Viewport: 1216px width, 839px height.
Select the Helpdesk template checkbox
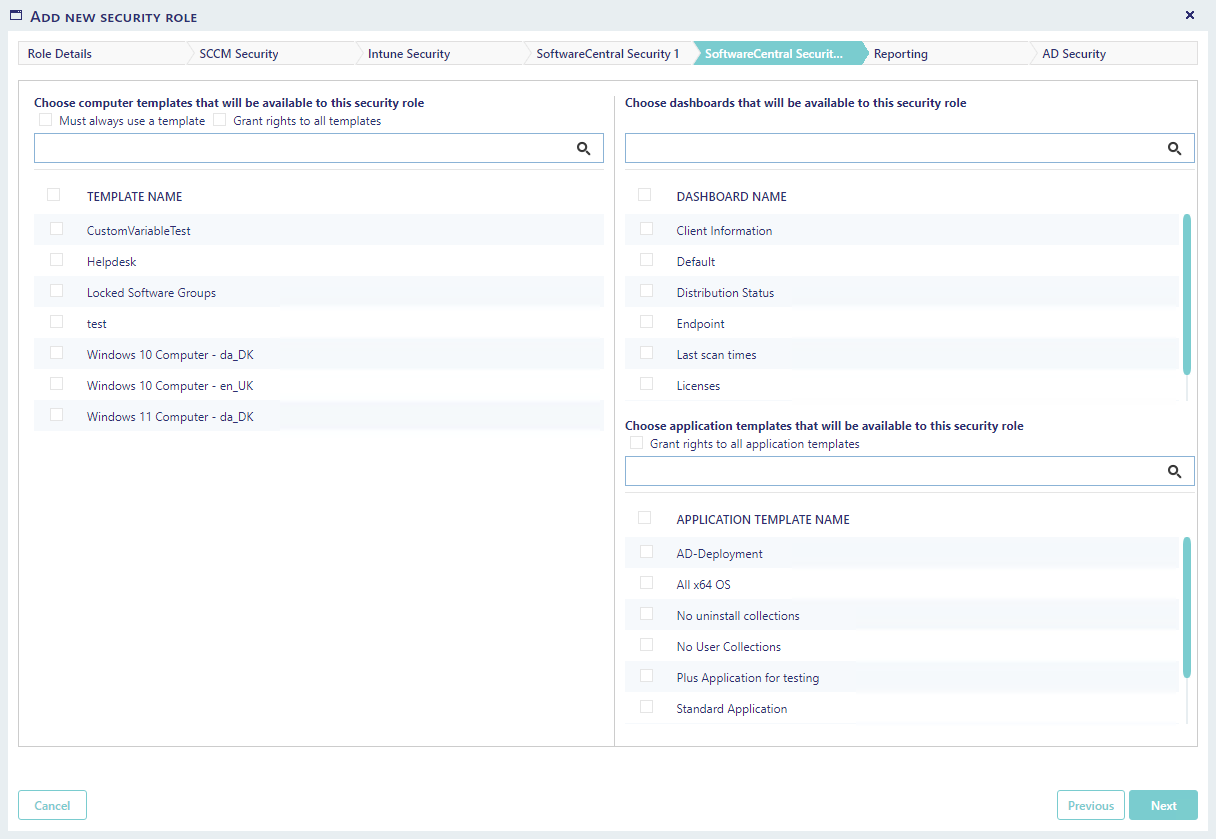pyautogui.click(x=57, y=260)
